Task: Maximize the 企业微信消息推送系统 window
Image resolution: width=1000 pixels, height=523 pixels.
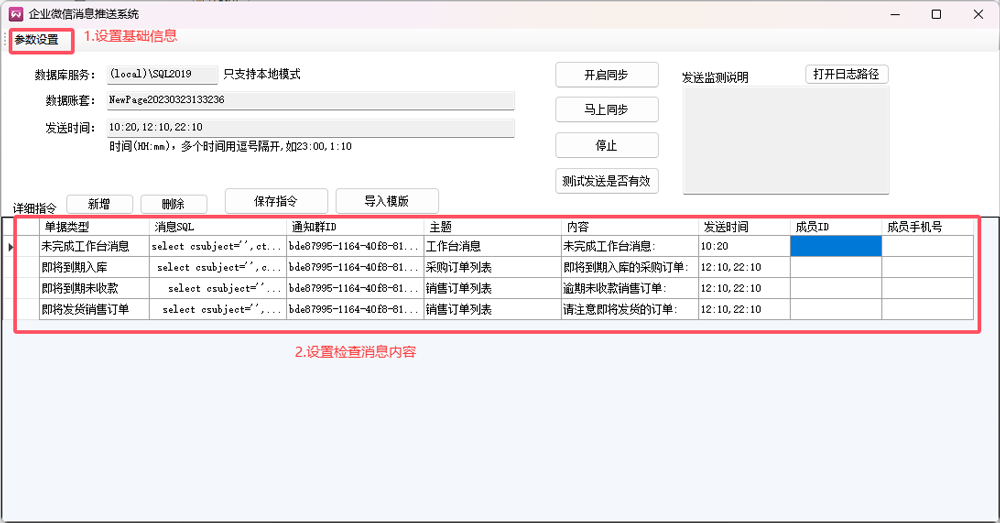Action: tap(936, 14)
